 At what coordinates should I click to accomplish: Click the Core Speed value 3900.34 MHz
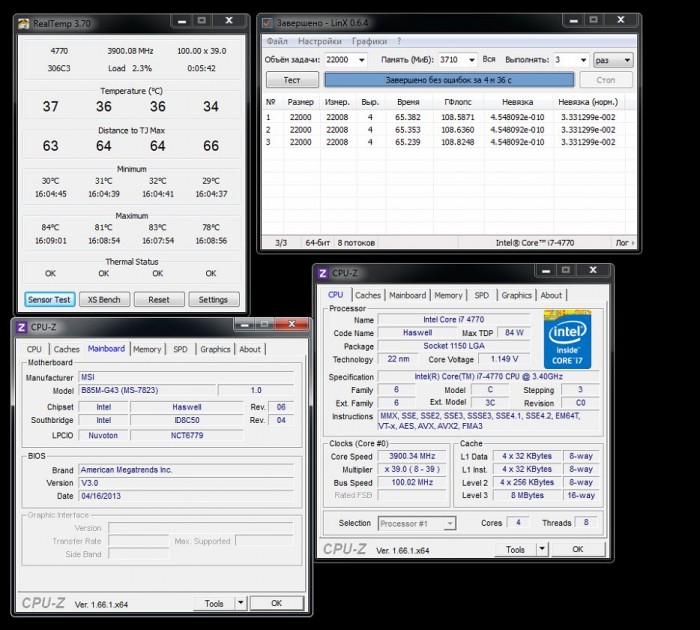[x=412, y=456]
